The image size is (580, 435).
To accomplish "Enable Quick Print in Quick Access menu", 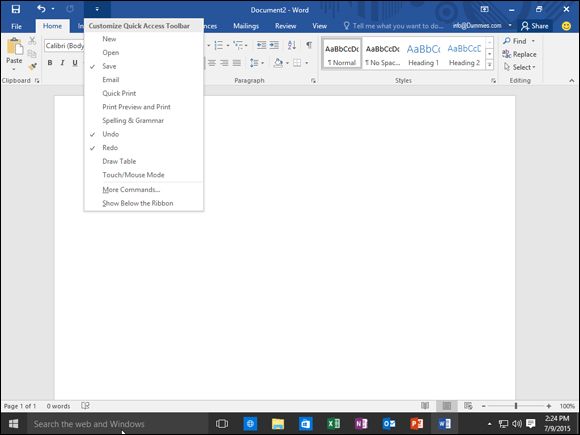I will click(x=144, y=93).
